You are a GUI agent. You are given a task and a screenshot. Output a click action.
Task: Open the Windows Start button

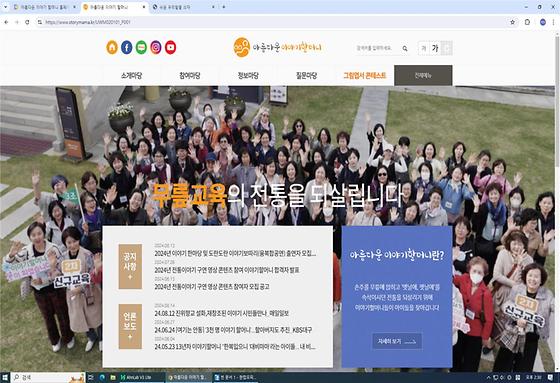[5, 377]
